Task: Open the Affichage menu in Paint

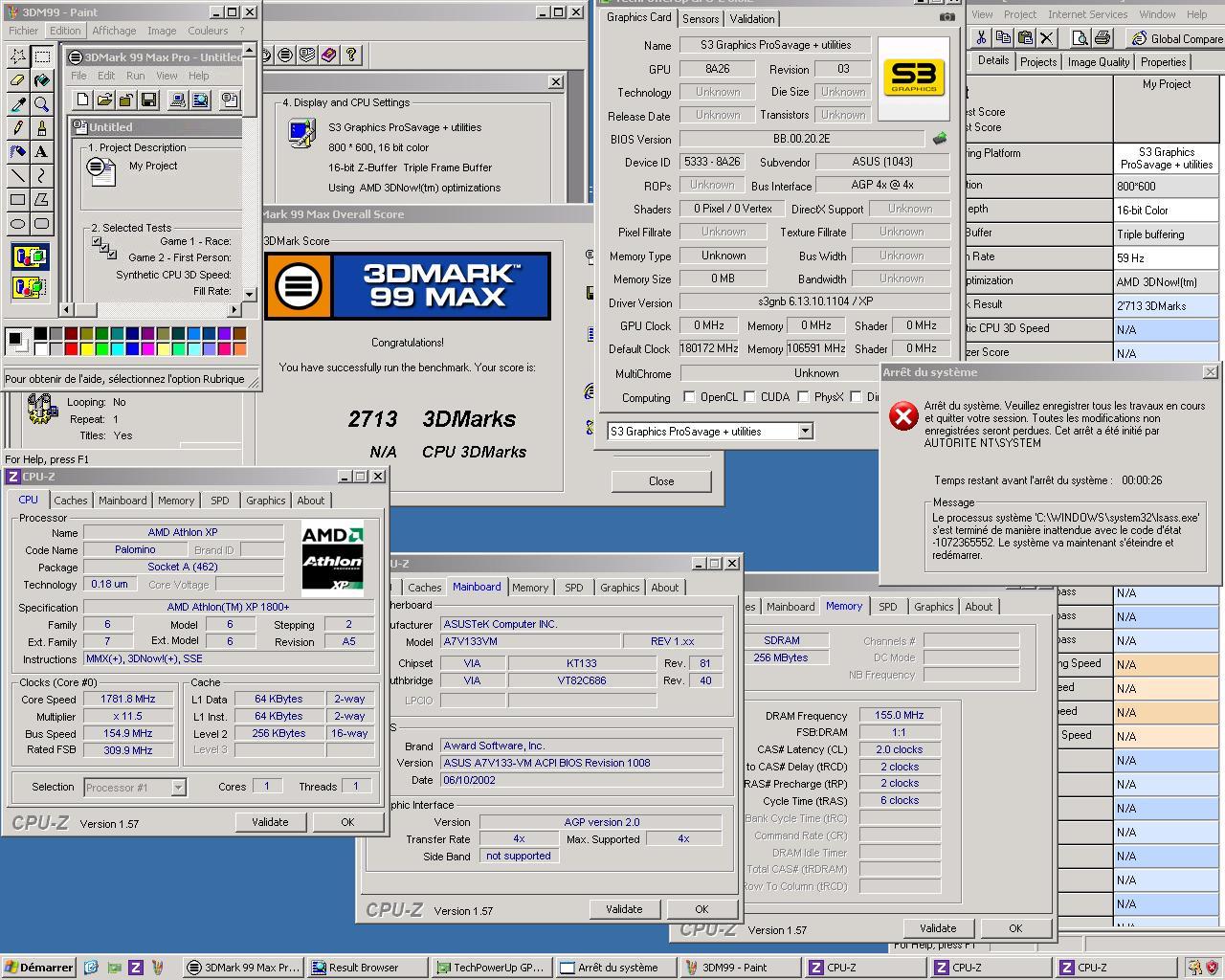Action: point(114,31)
